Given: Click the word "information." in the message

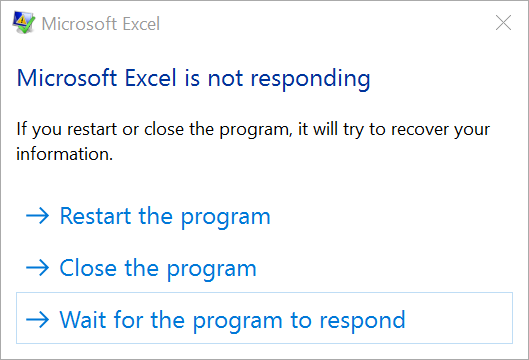Looking at the screenshot, I should coord(64,154).
